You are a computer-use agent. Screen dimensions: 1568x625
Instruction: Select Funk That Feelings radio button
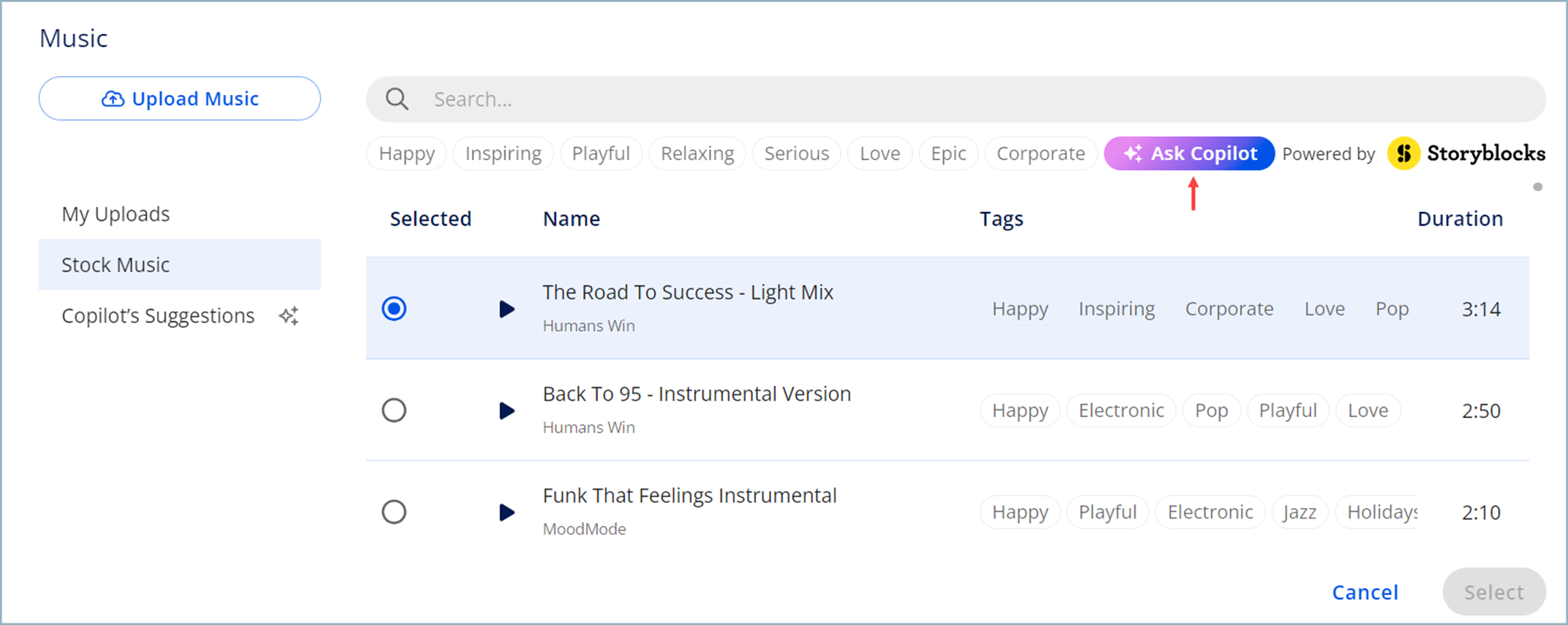click(394, 512)
